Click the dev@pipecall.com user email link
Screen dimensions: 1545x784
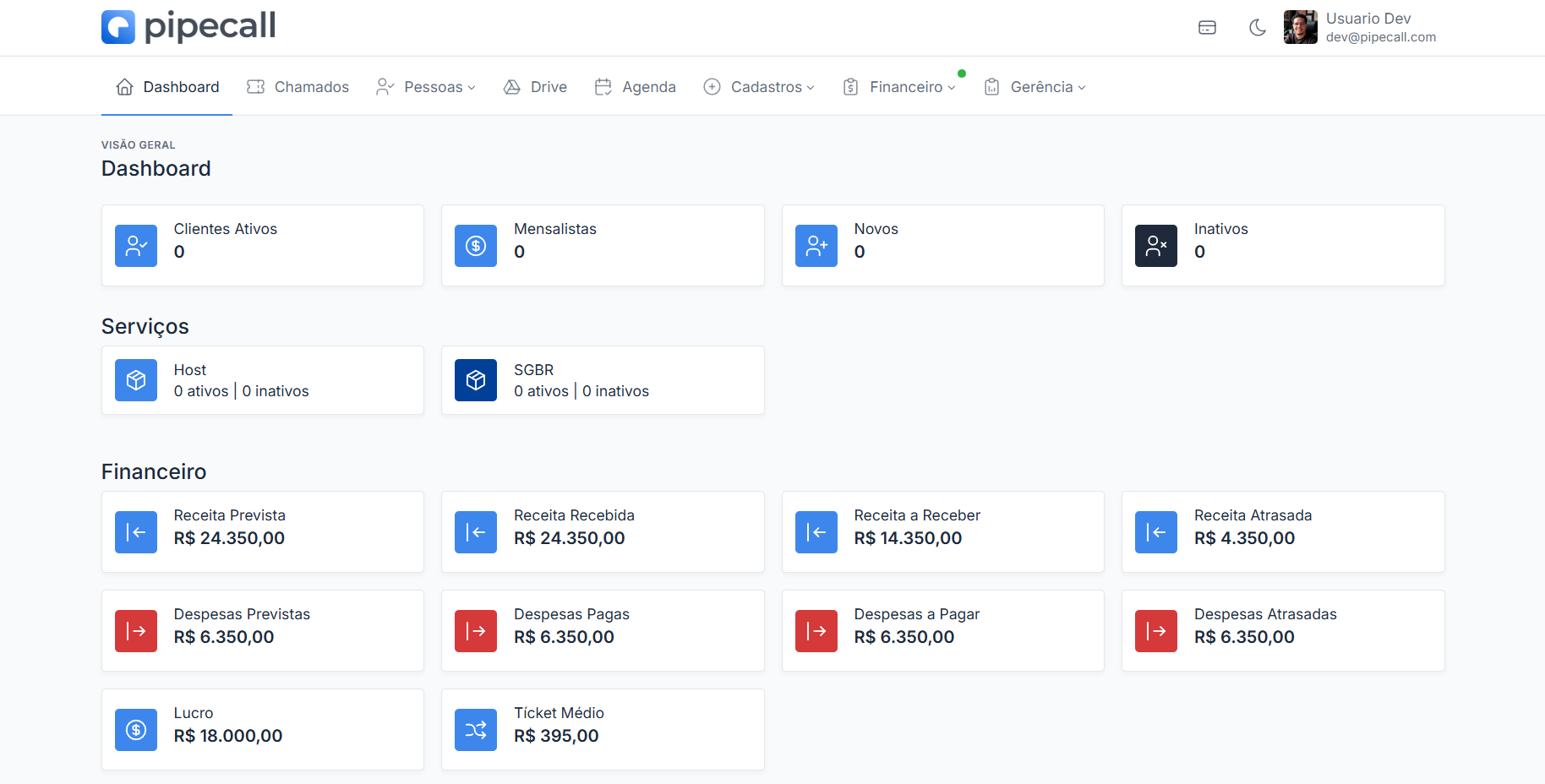coord(1380,37)
